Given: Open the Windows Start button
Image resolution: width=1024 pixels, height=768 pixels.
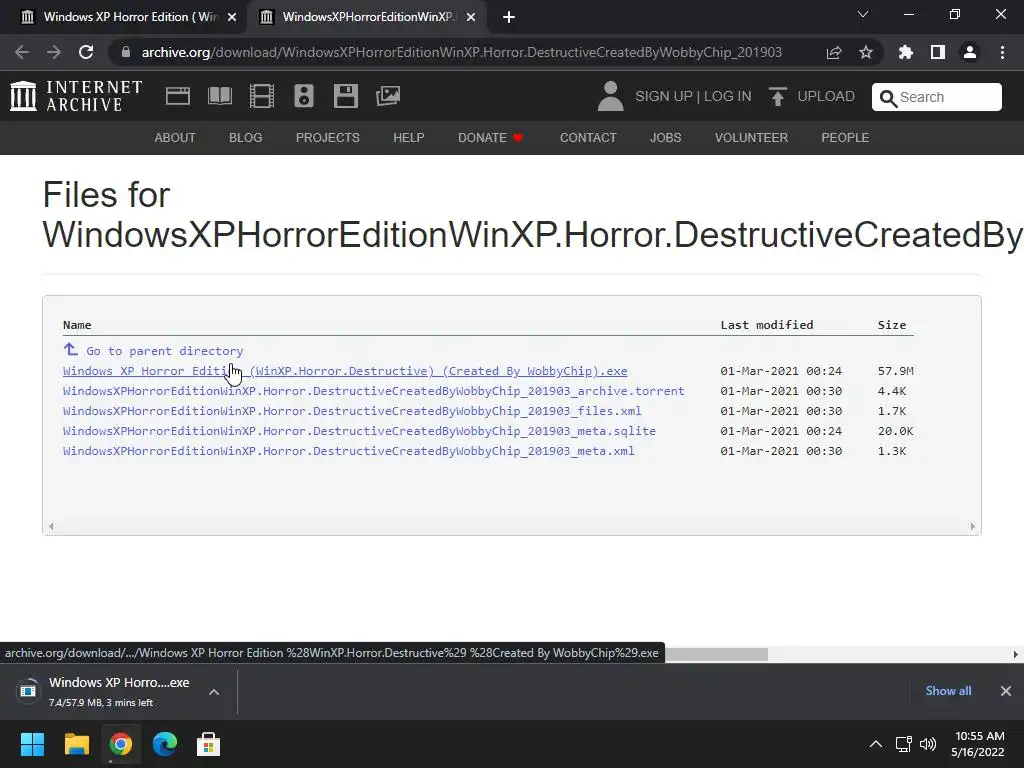Looking at the screenshot, I should (x=32, y=744).
